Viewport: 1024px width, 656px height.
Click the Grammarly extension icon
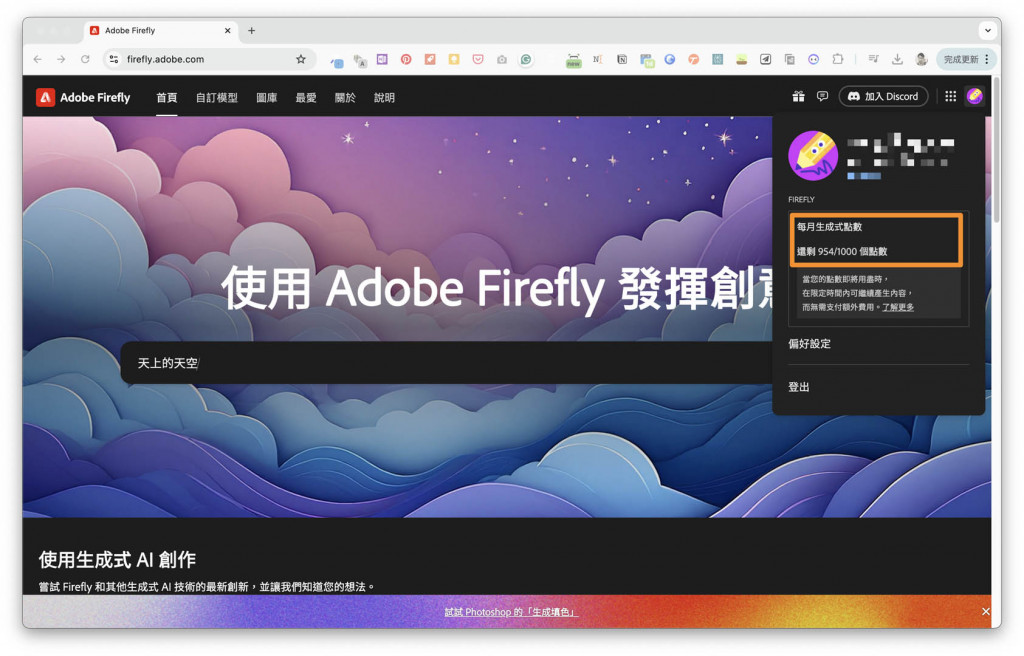(x=526, y=59)
